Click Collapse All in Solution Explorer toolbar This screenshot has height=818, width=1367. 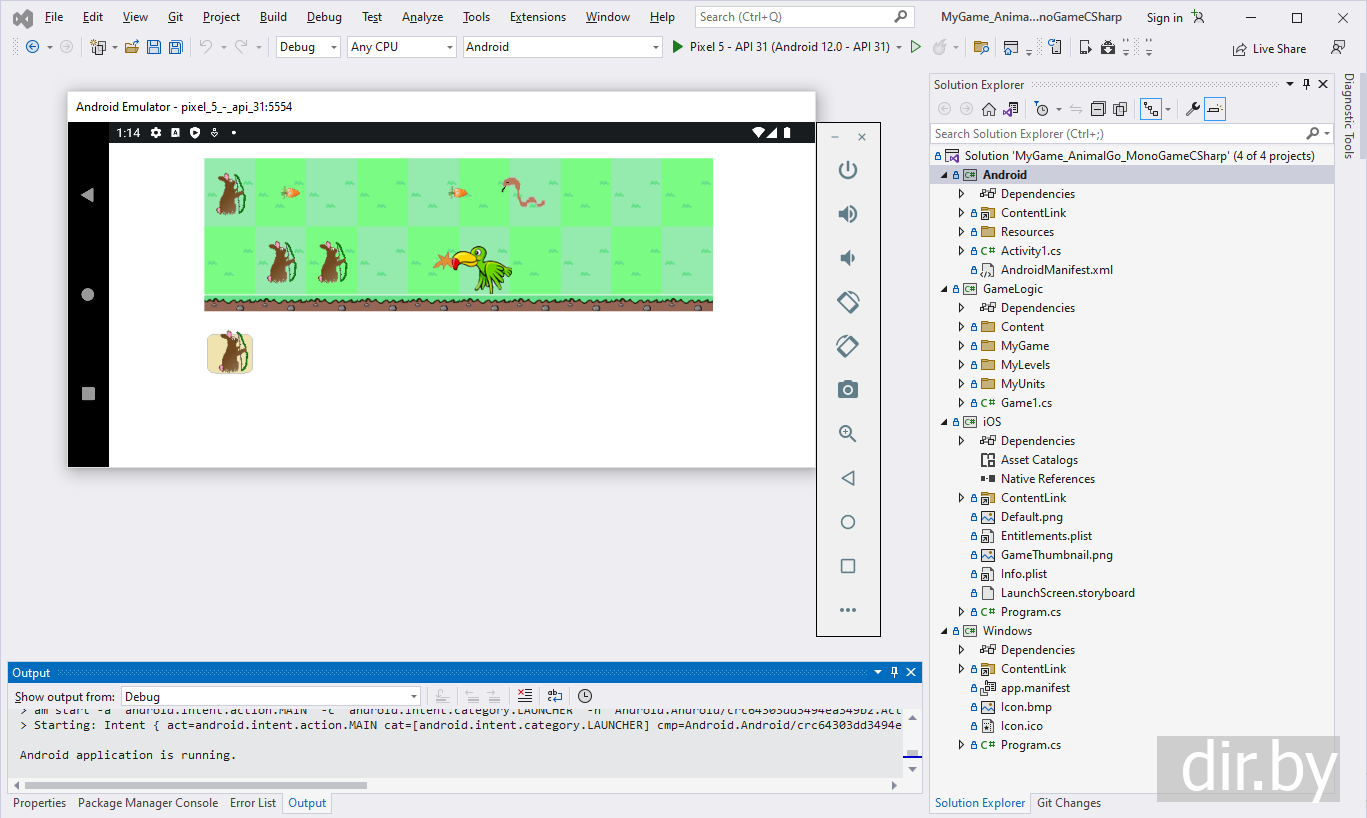coord(1098,109)
